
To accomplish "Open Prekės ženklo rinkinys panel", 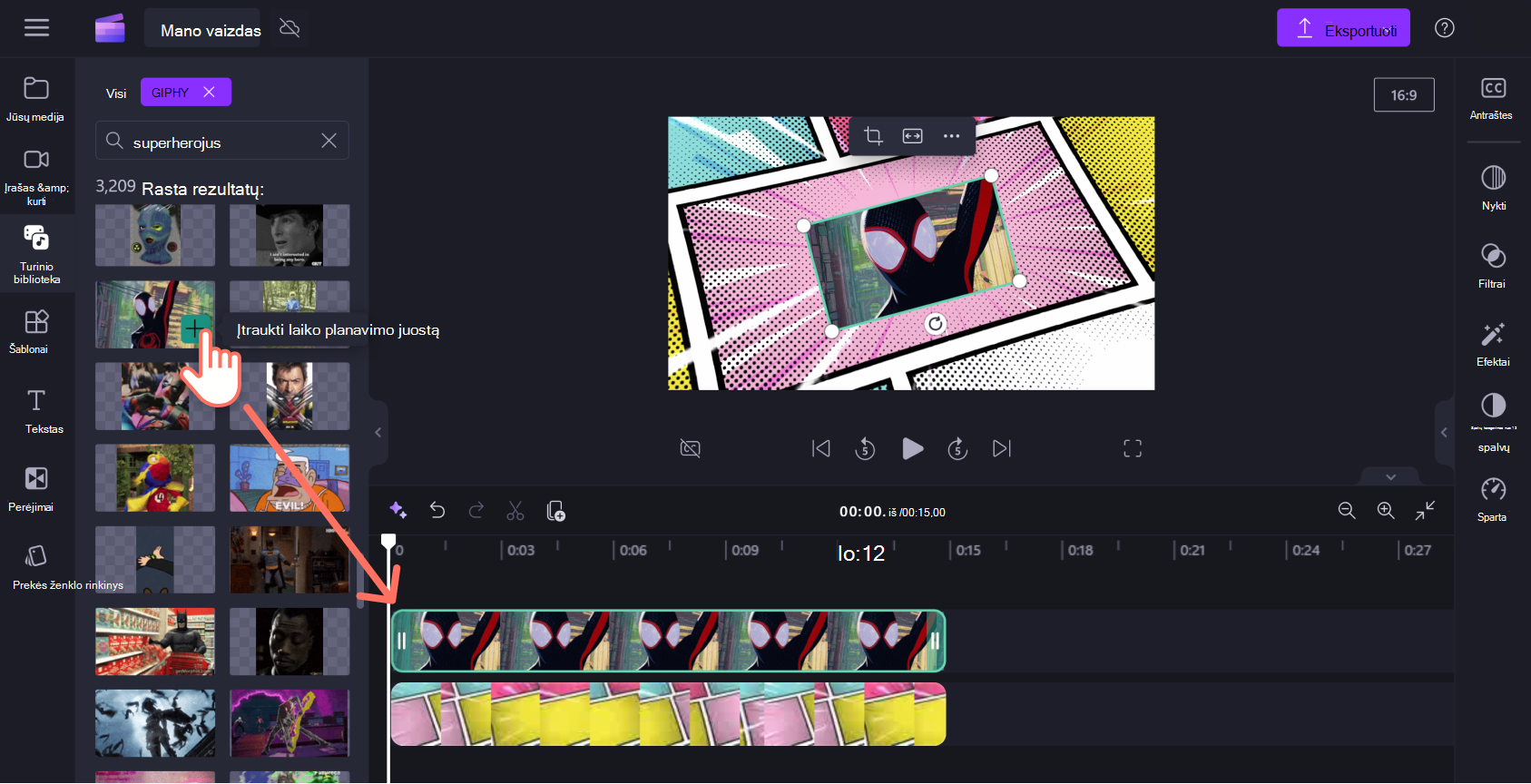I will (x=36, y=567).
